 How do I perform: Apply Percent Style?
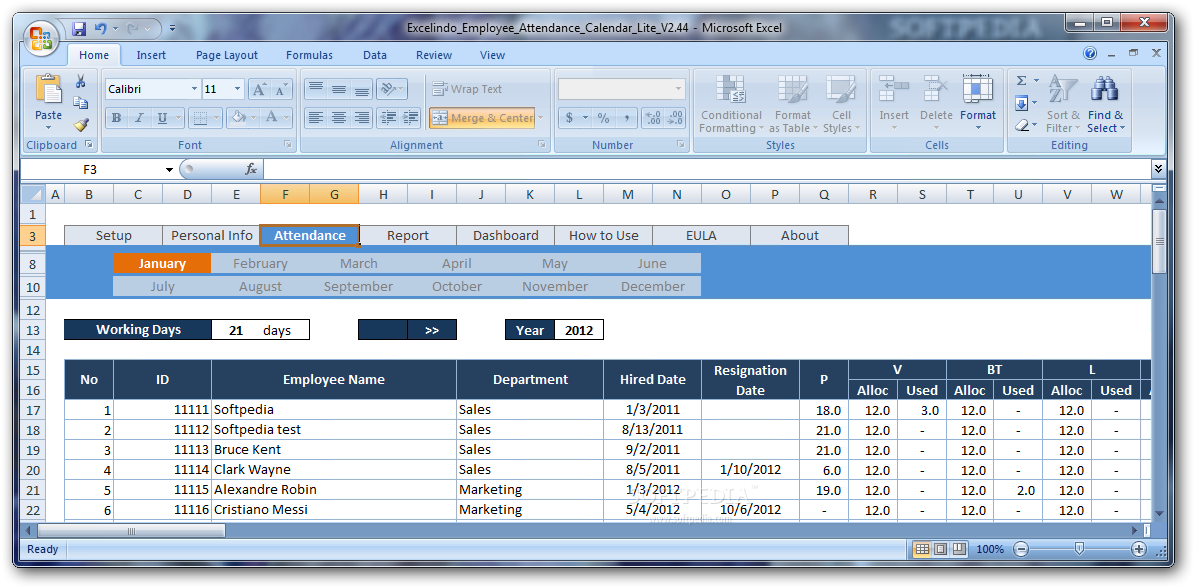tap(603, 118)
